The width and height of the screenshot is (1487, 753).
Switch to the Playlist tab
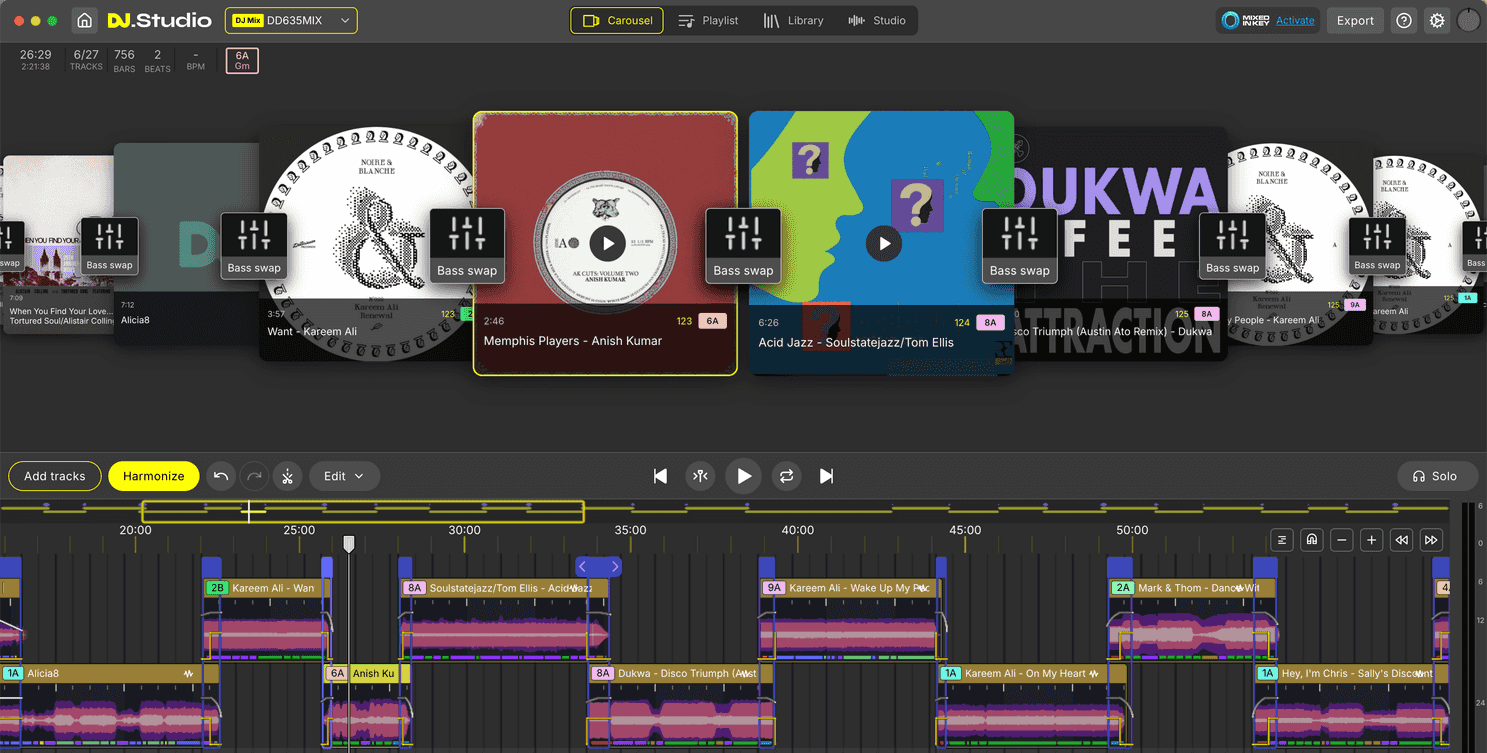[x=708, y=20]
